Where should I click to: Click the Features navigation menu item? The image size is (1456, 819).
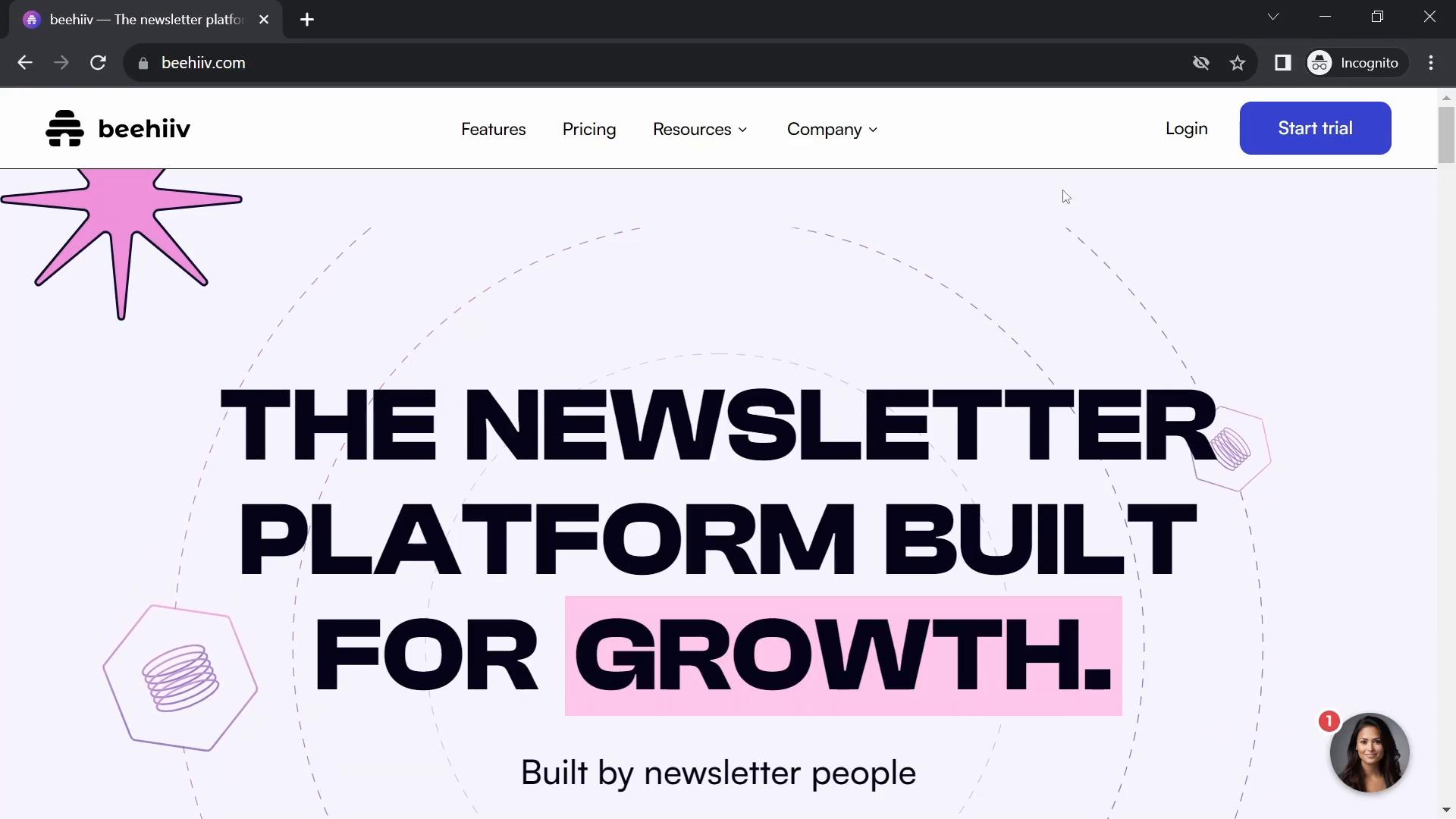tap(493, 128)
